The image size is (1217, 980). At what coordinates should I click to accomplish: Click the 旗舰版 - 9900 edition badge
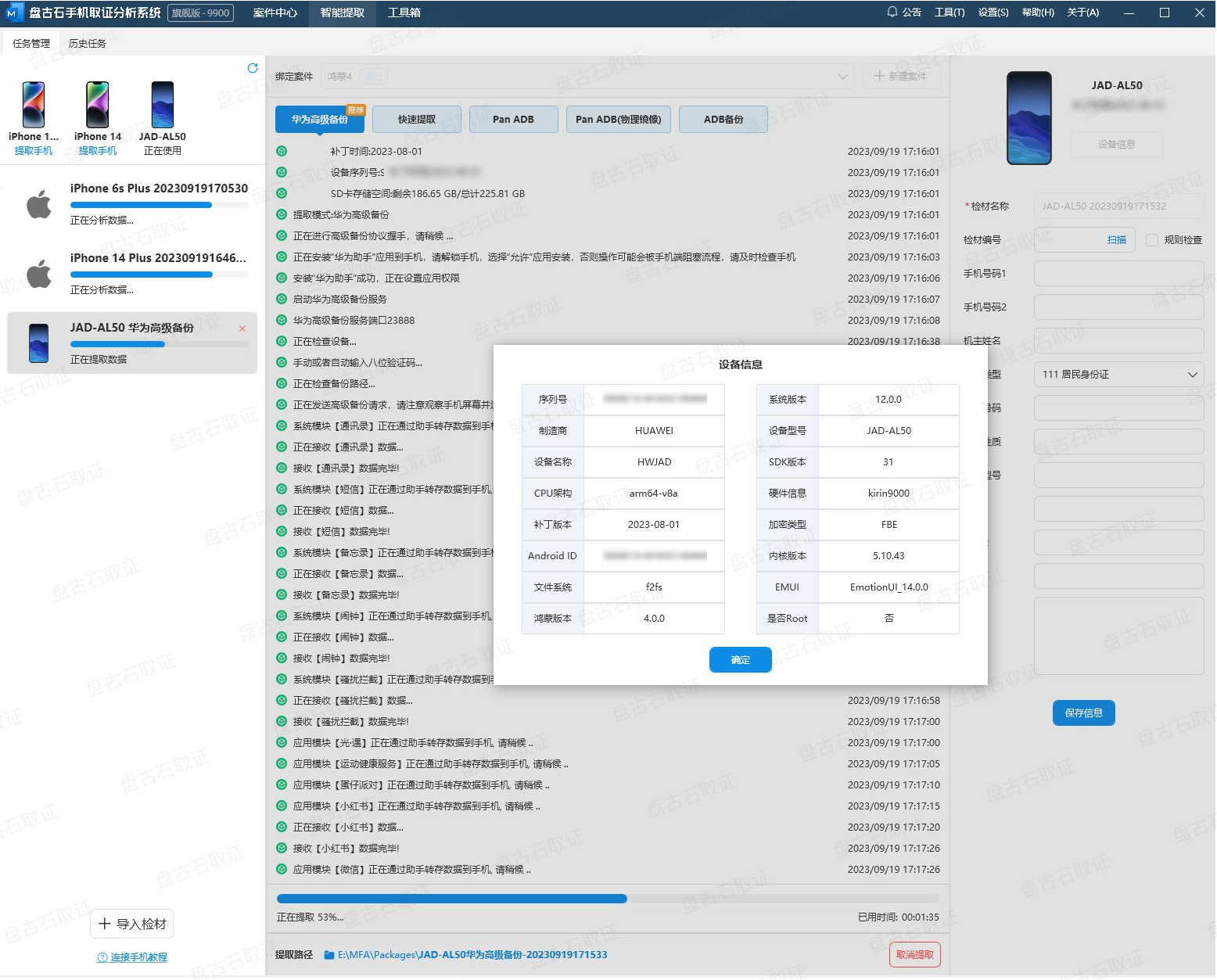[201, 13]
